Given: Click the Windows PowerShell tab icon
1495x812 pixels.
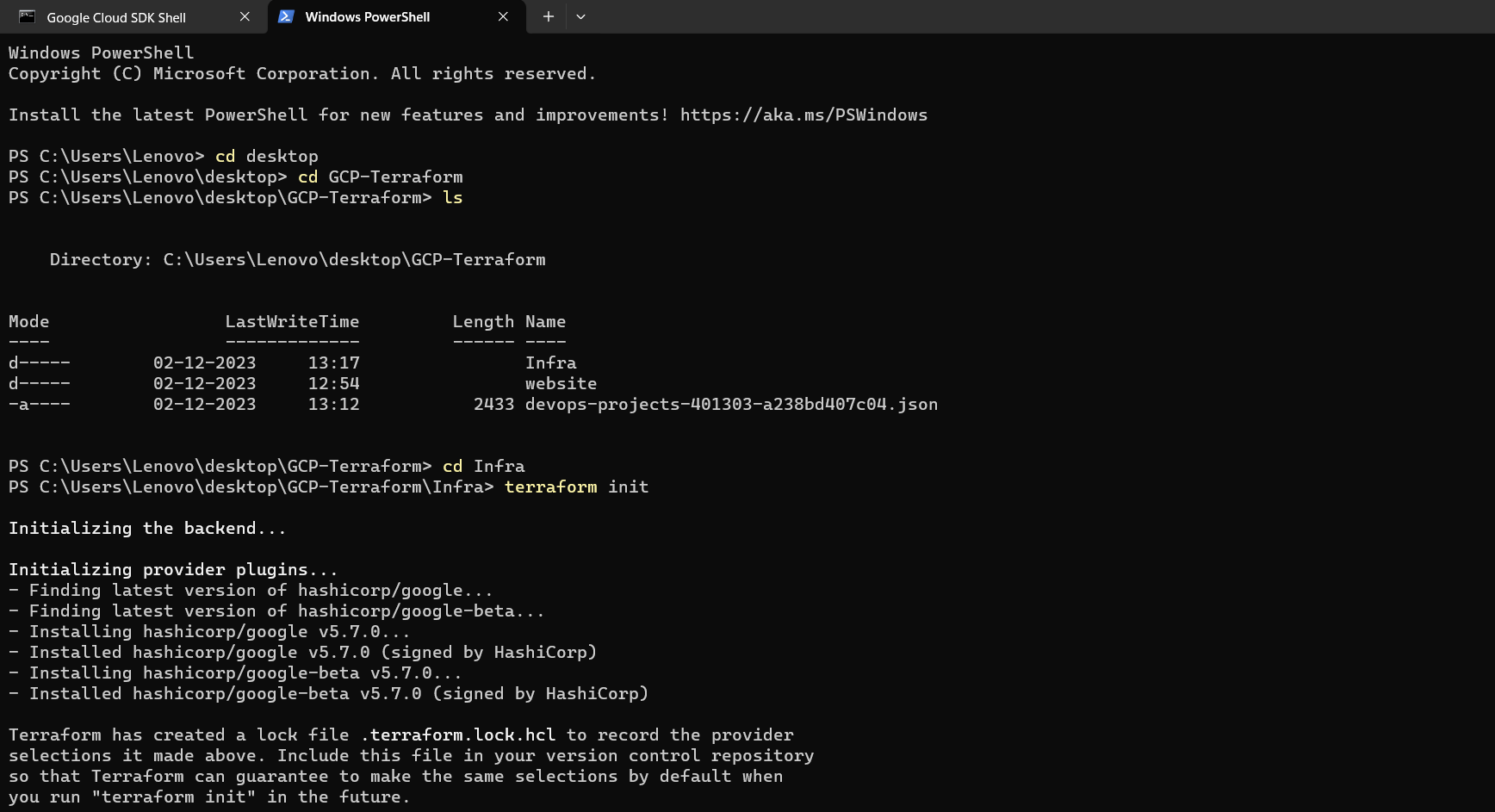Looking at the screenshot, I should (x=286, y=16).
